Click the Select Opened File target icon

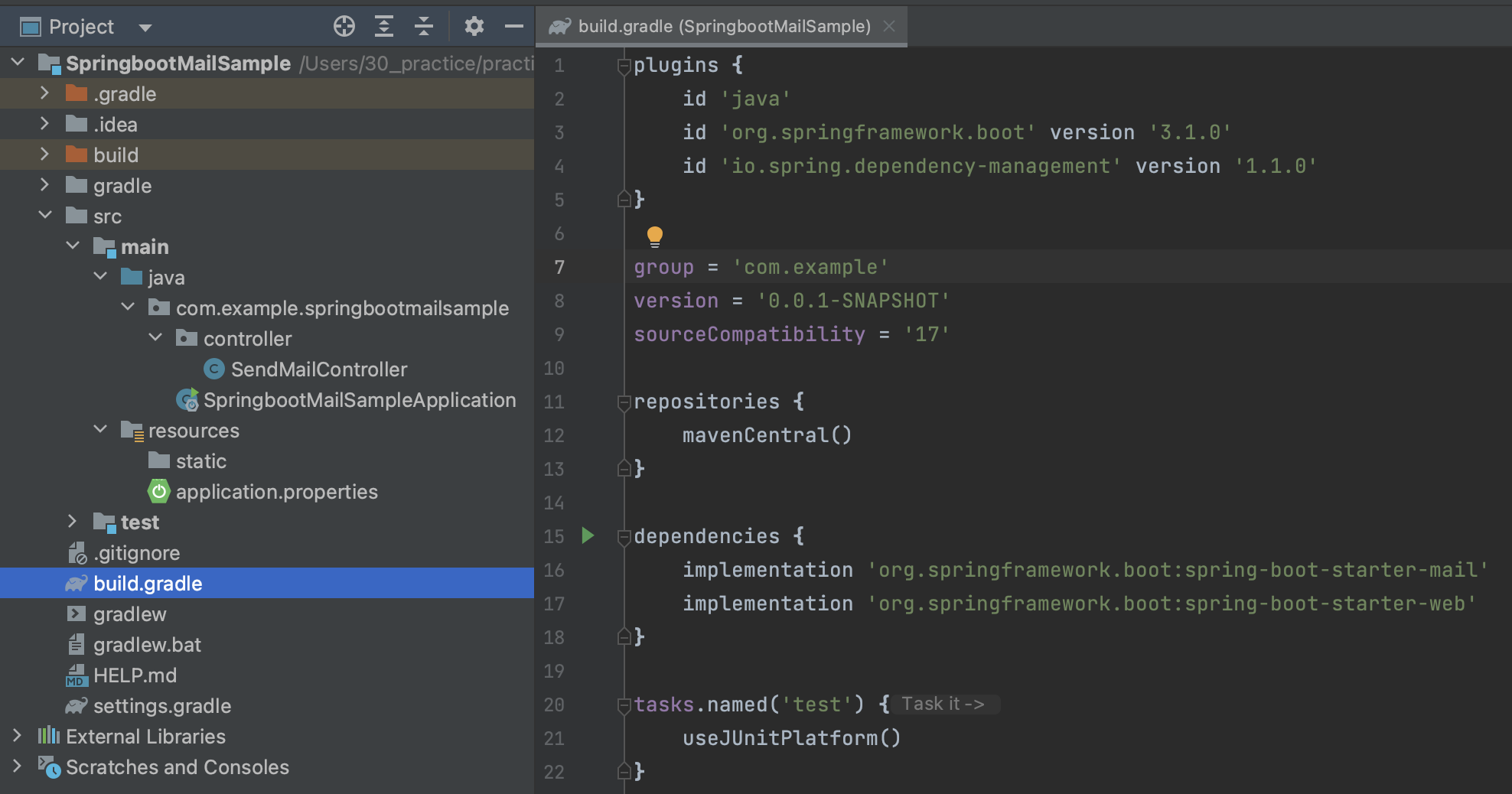pos(344,27)
